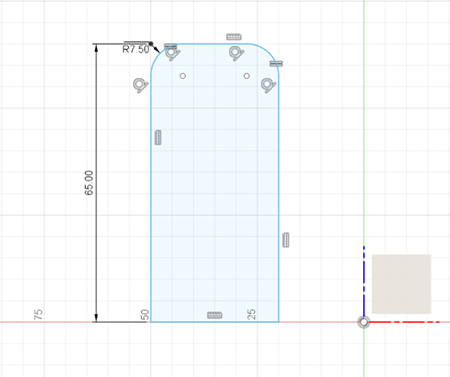Click the horizontal constraint icon on the bottom line
The image size is (450, 377).
coord(215,315)
